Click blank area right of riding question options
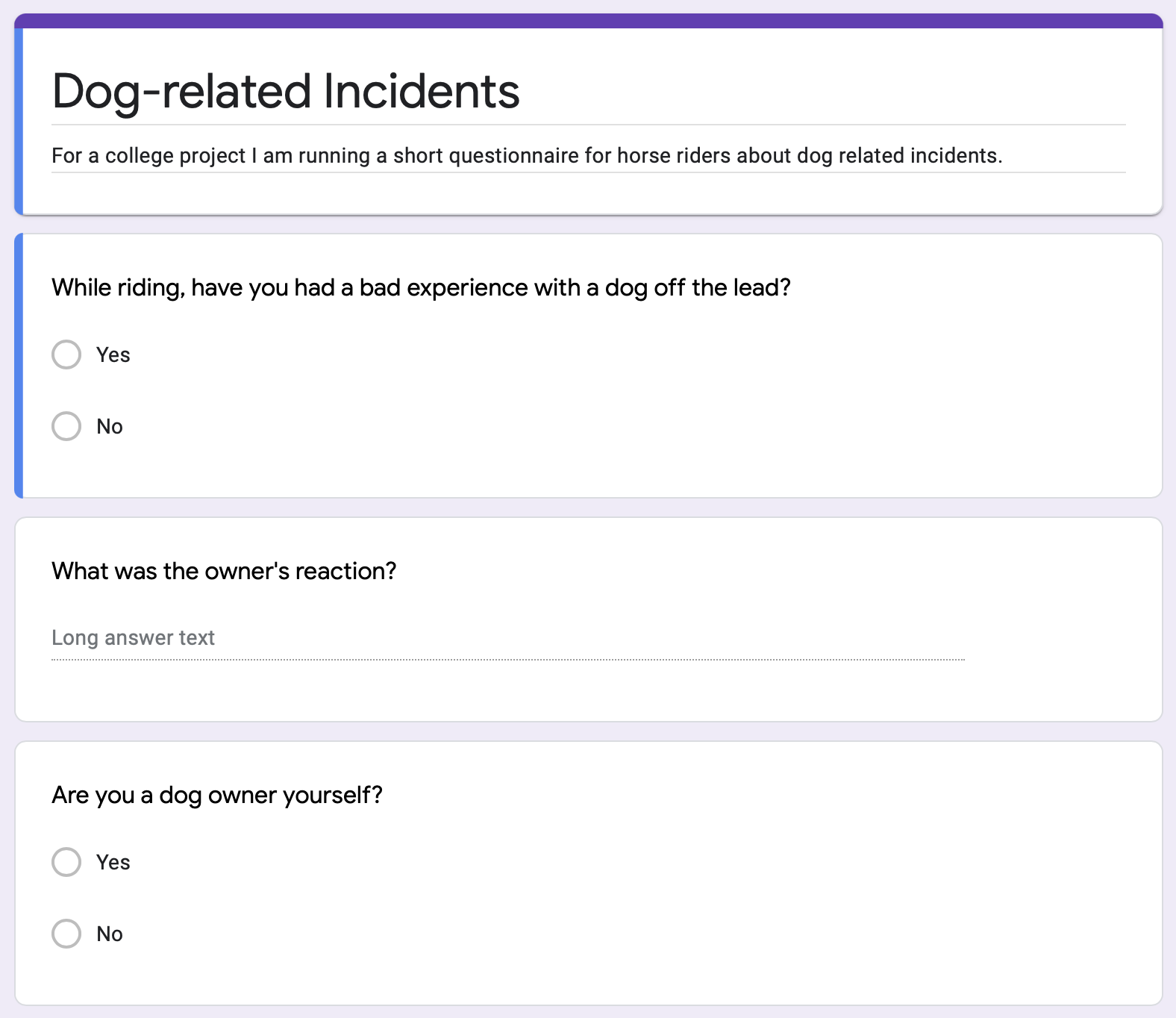 (x=672, y=388)
